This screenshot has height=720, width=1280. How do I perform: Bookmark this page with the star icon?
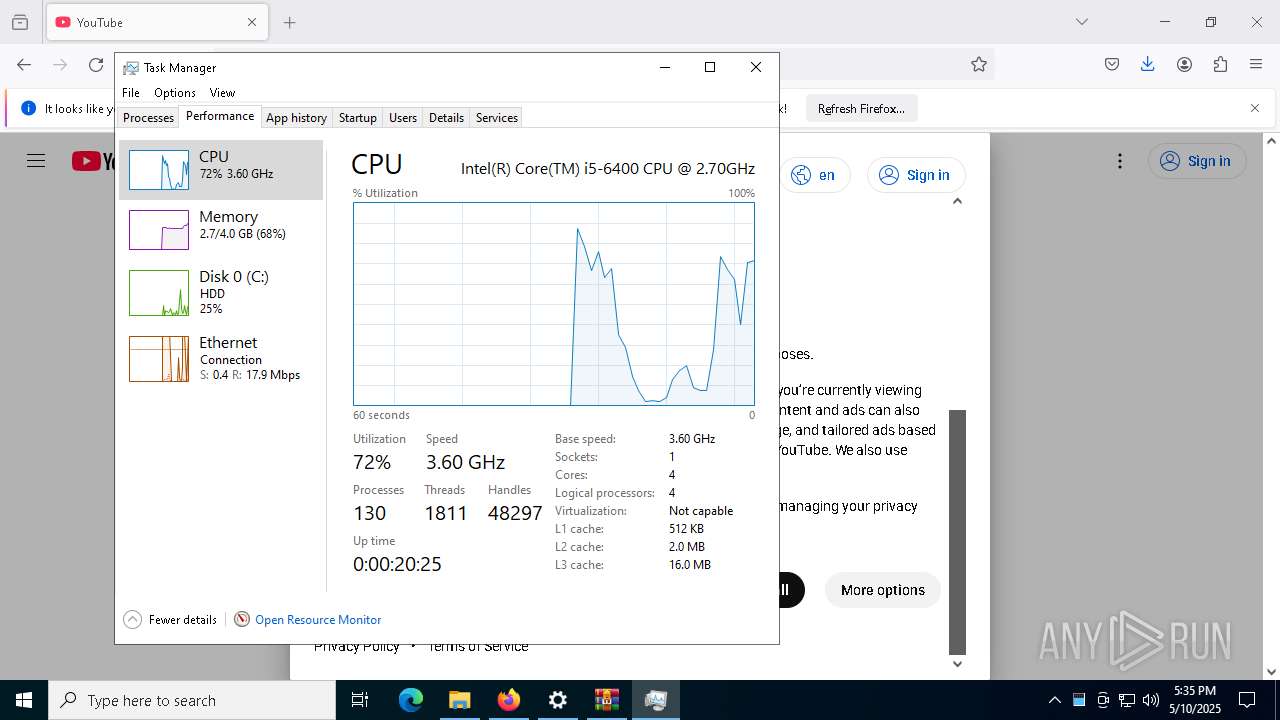pyautogui.click(x=979, y=64)
